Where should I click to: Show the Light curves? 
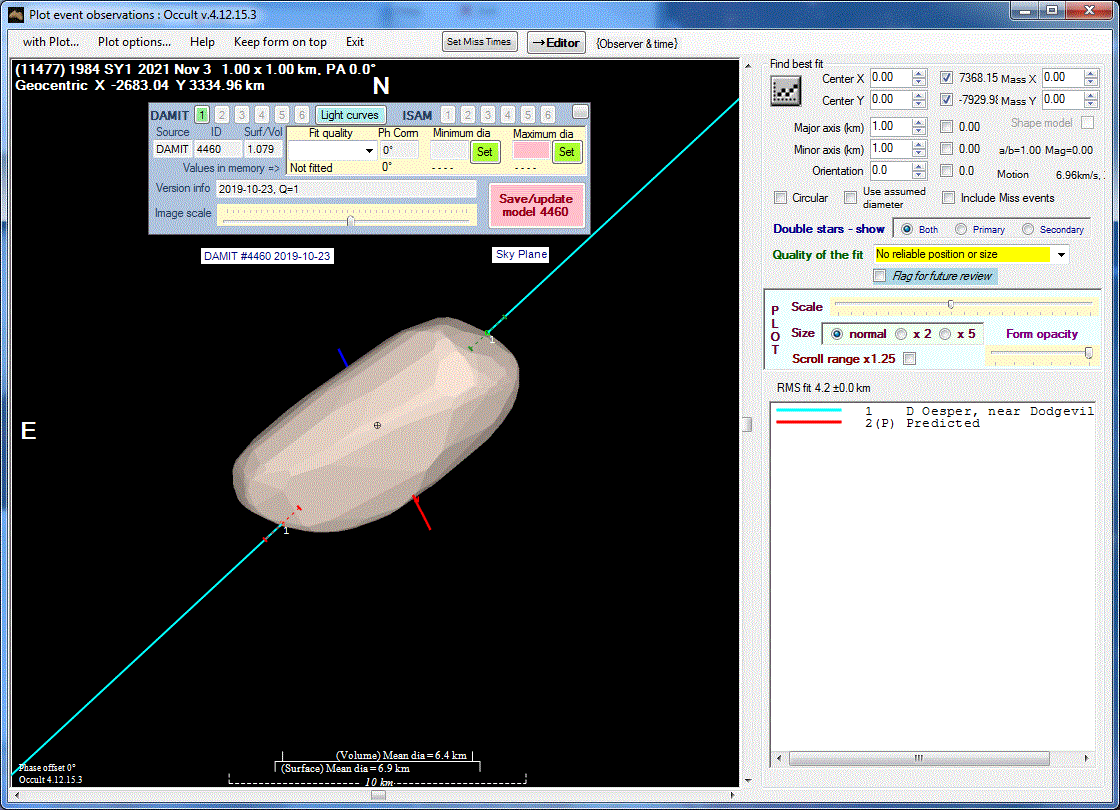[x=349, y=115]
